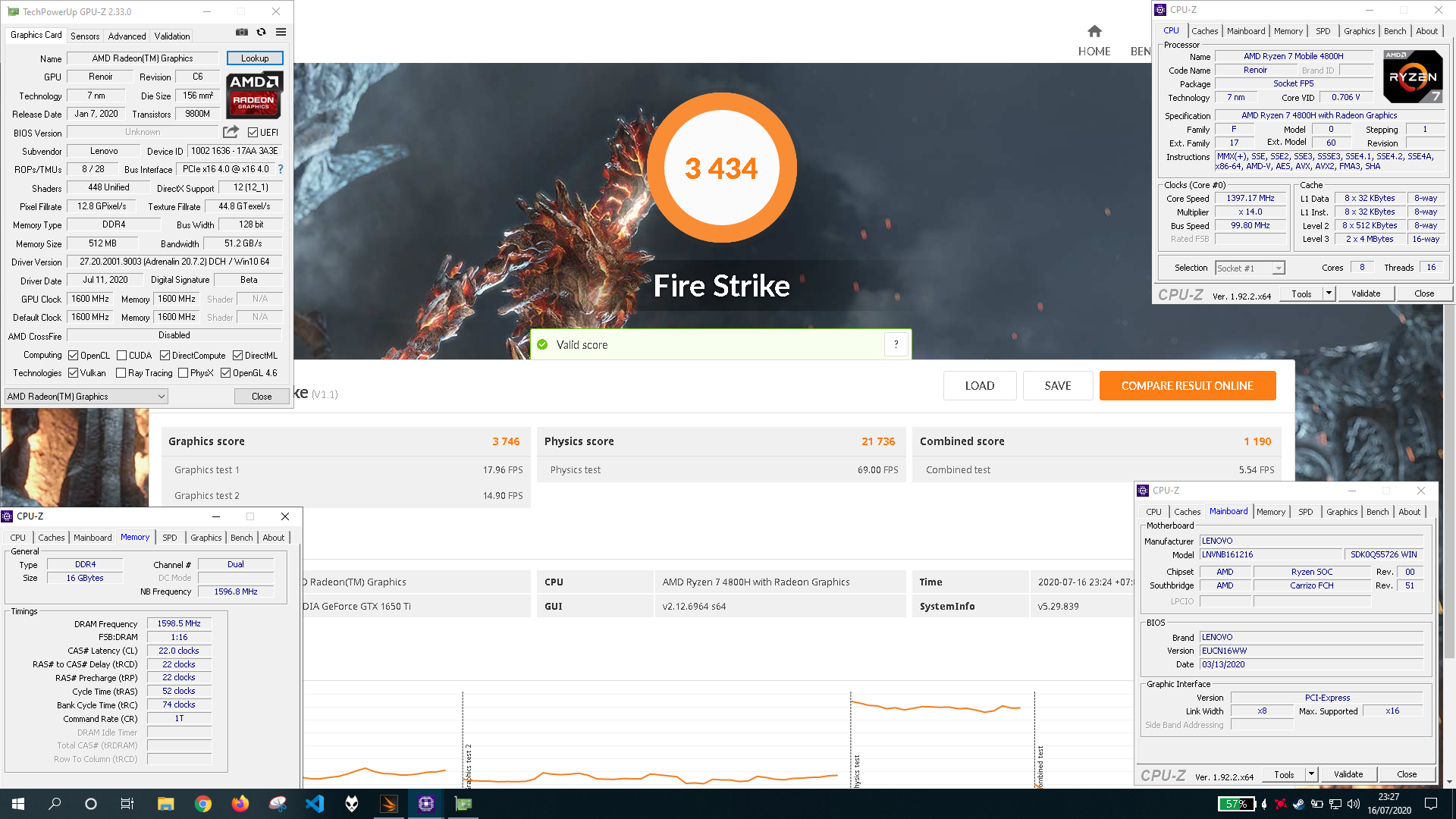Click the AMD Radeon Graphics logo
This screenshot has height=819, width=1456.
tap(255, 95)
